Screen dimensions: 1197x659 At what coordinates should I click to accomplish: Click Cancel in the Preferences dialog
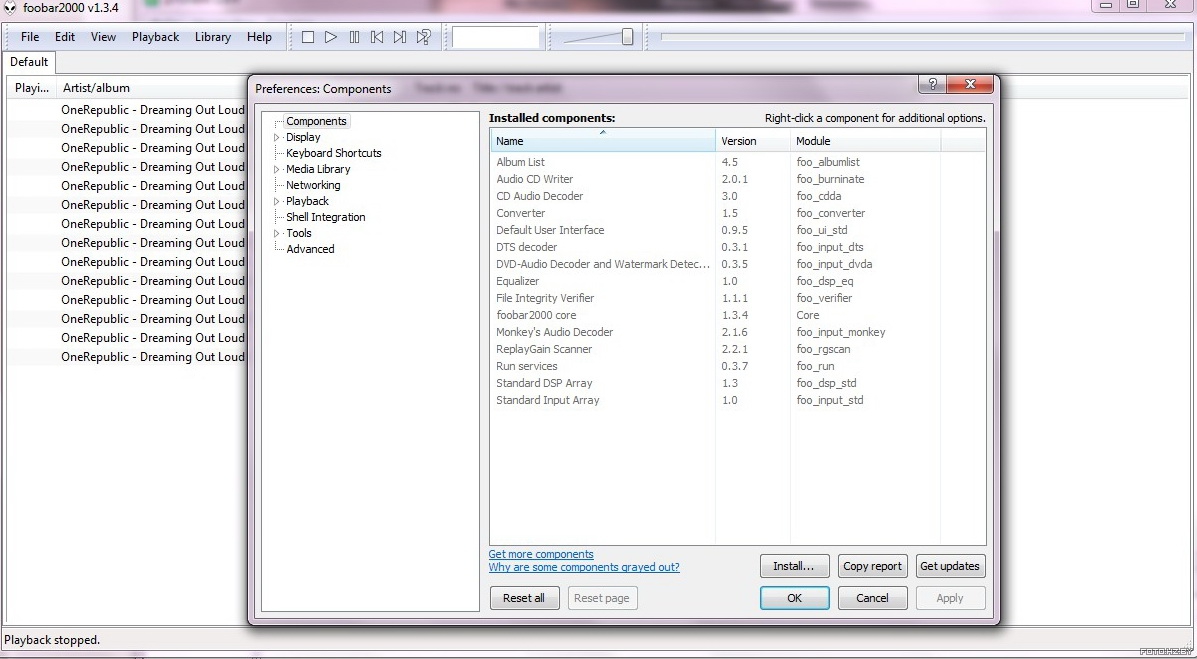click(x=873, y=598)
